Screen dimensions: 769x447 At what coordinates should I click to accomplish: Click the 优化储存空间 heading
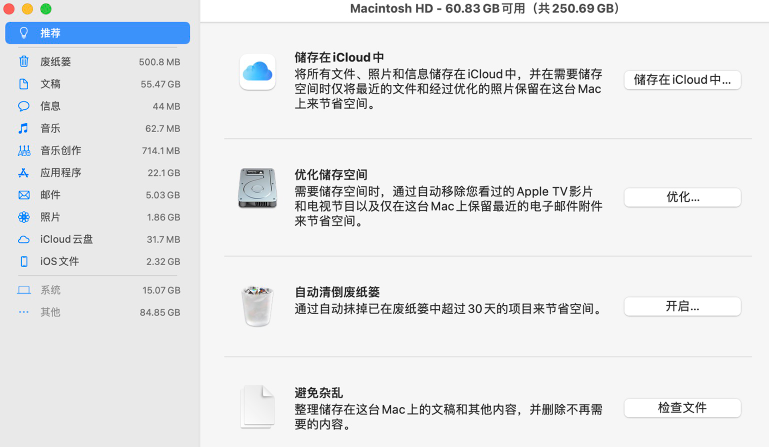[x=331, y=175]
